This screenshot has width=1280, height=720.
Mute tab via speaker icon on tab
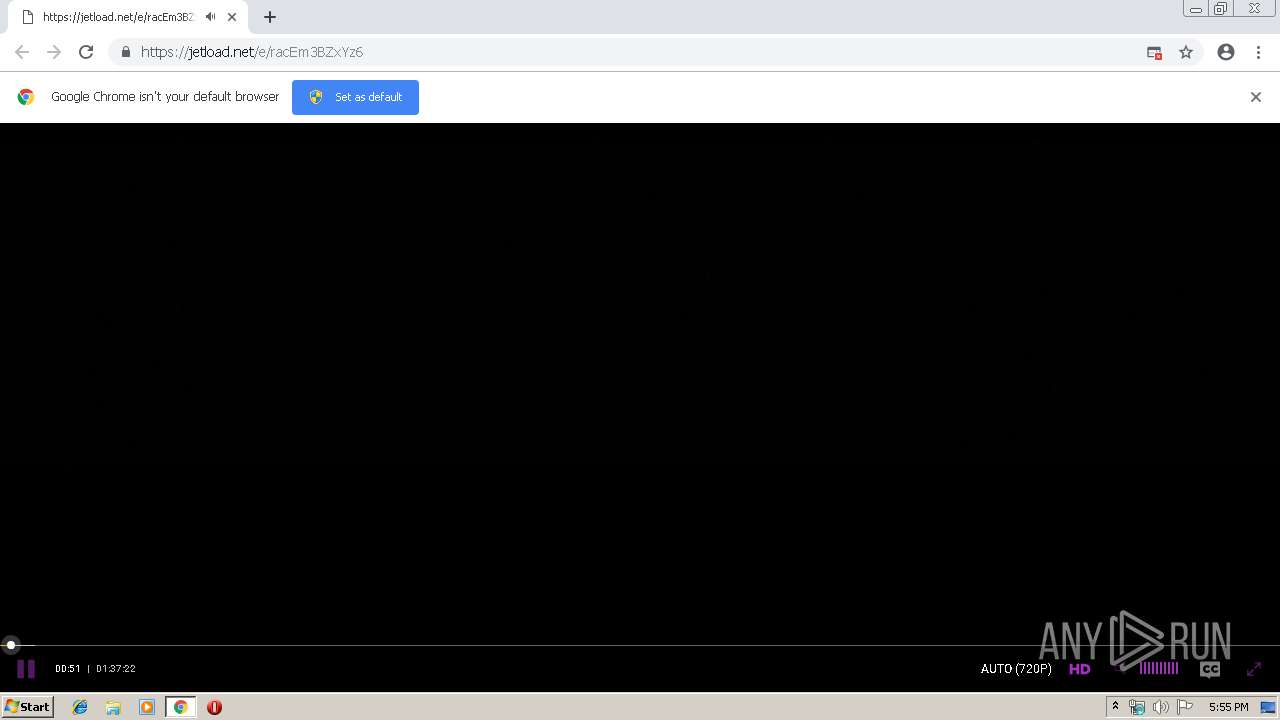[210, 17]
